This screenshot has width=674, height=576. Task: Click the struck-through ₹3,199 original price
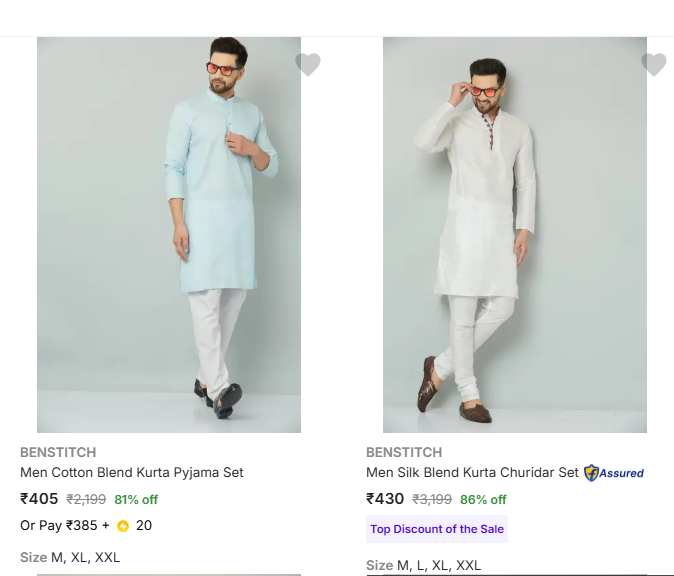432,500
